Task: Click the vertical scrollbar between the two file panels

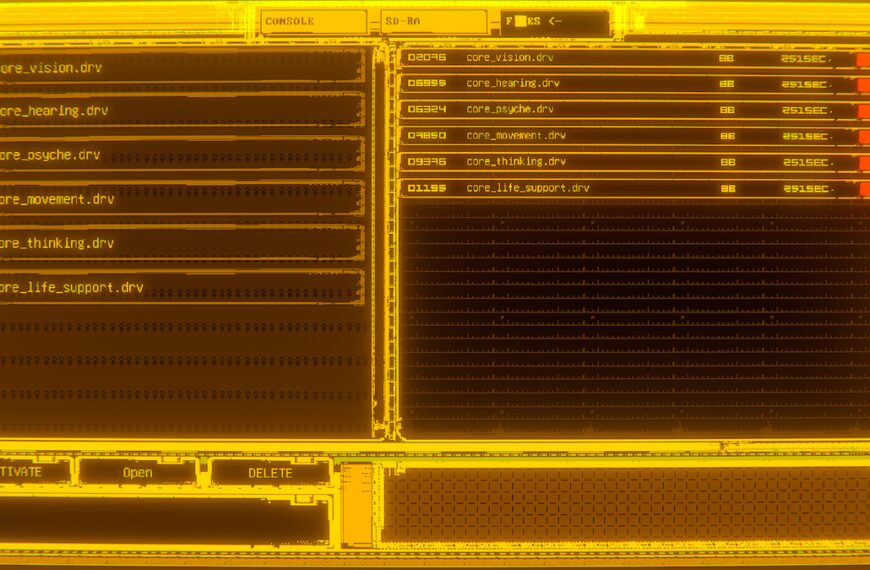Action: click(380, 241)
